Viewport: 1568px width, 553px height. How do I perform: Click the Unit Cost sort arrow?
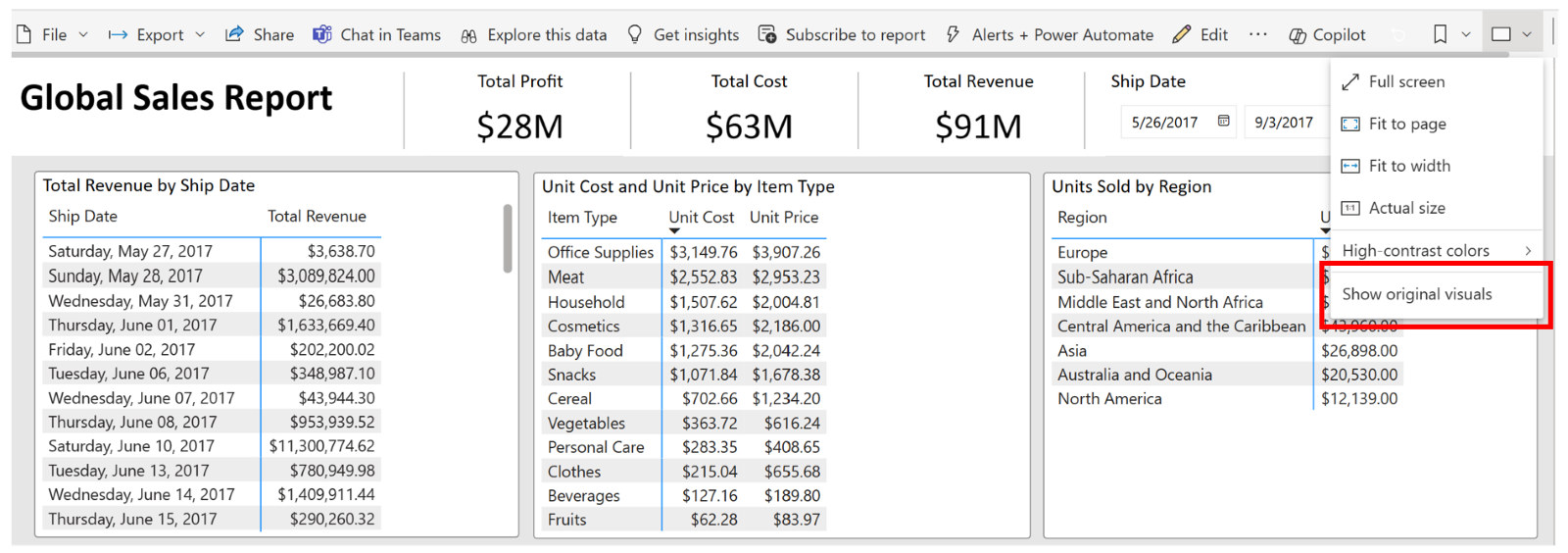pos(674,231)
